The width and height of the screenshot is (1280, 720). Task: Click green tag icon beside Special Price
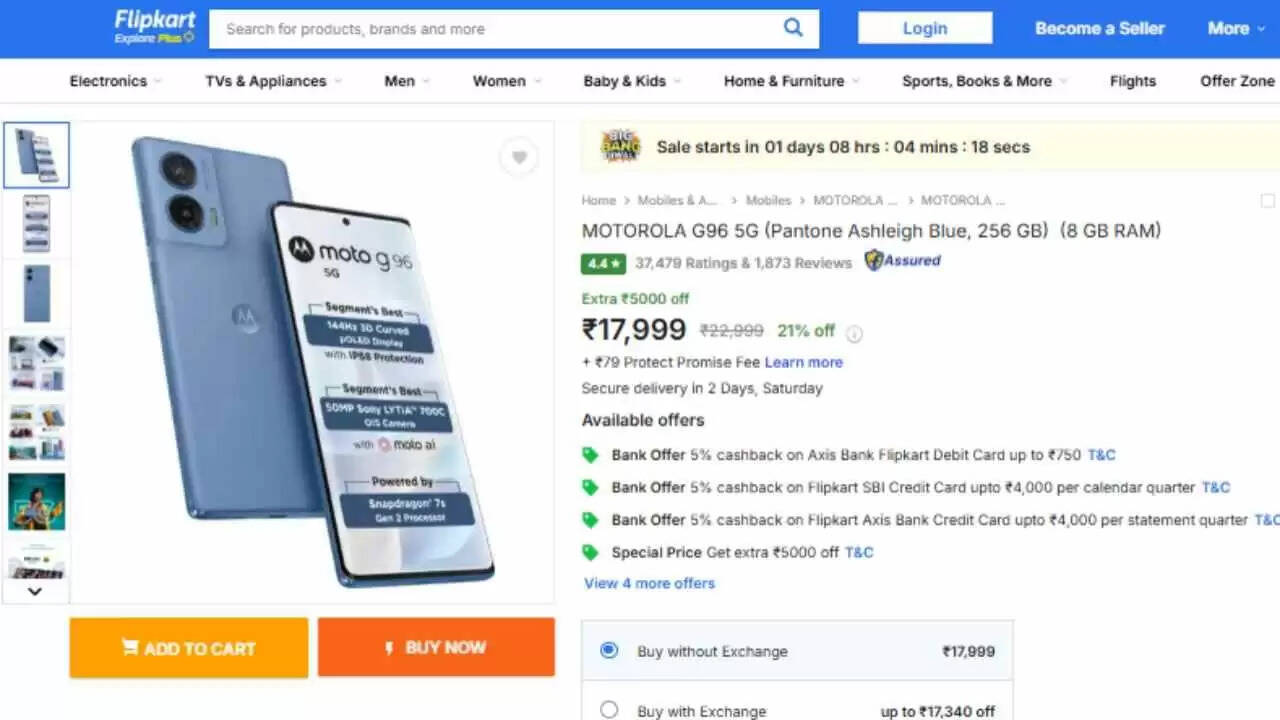[x=590, y=552]
